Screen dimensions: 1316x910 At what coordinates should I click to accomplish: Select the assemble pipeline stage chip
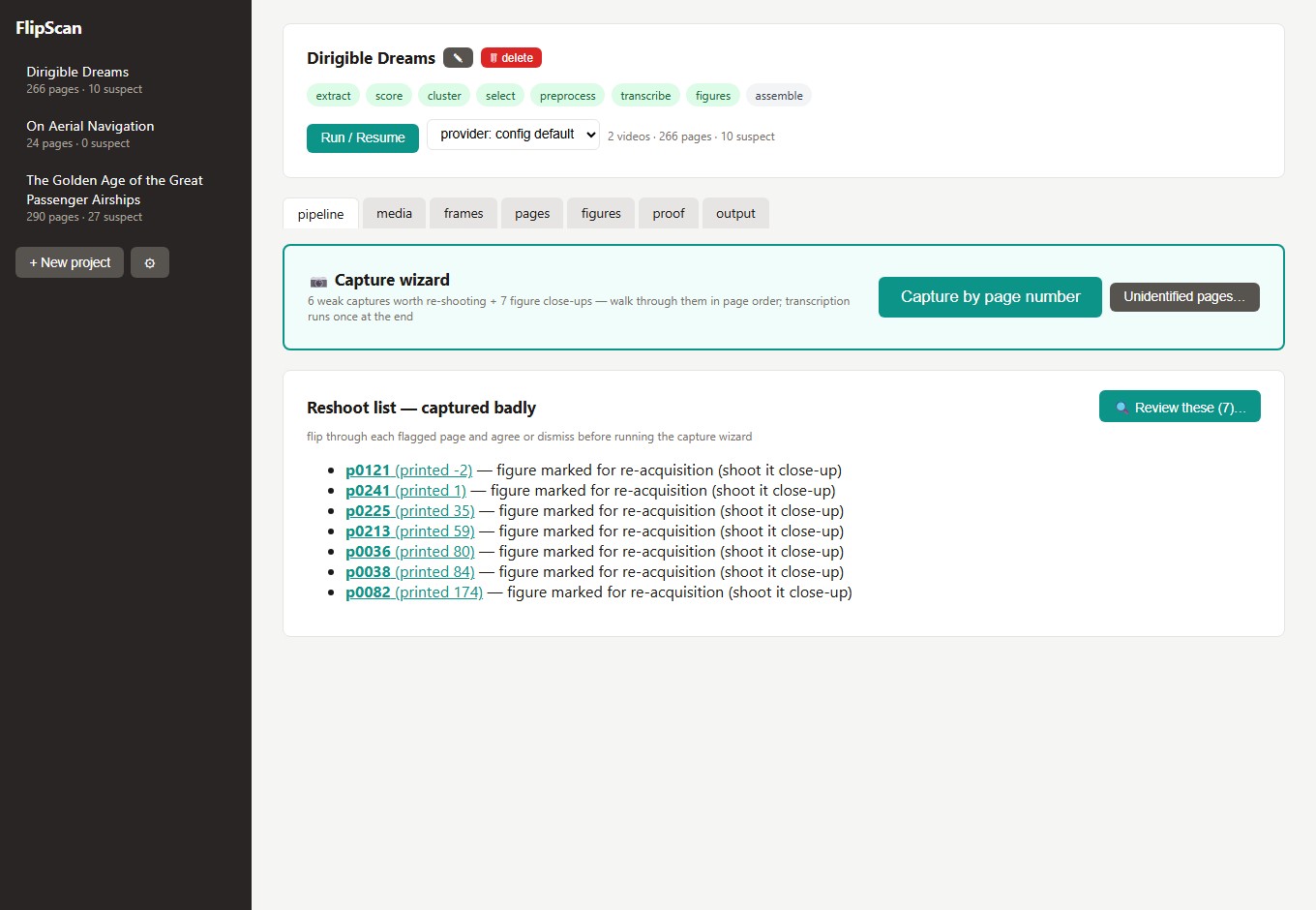(x=779, y=95)
